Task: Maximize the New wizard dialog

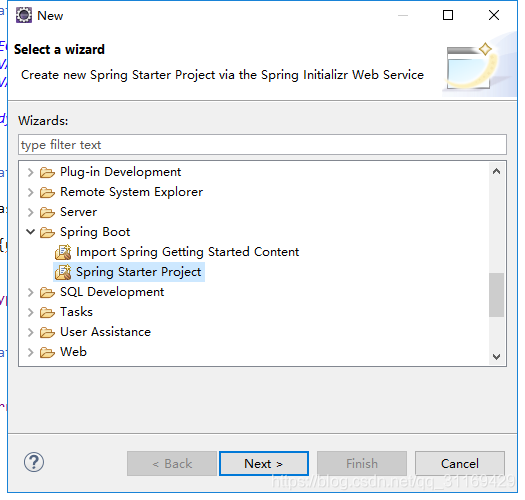Action: (448, 15)
